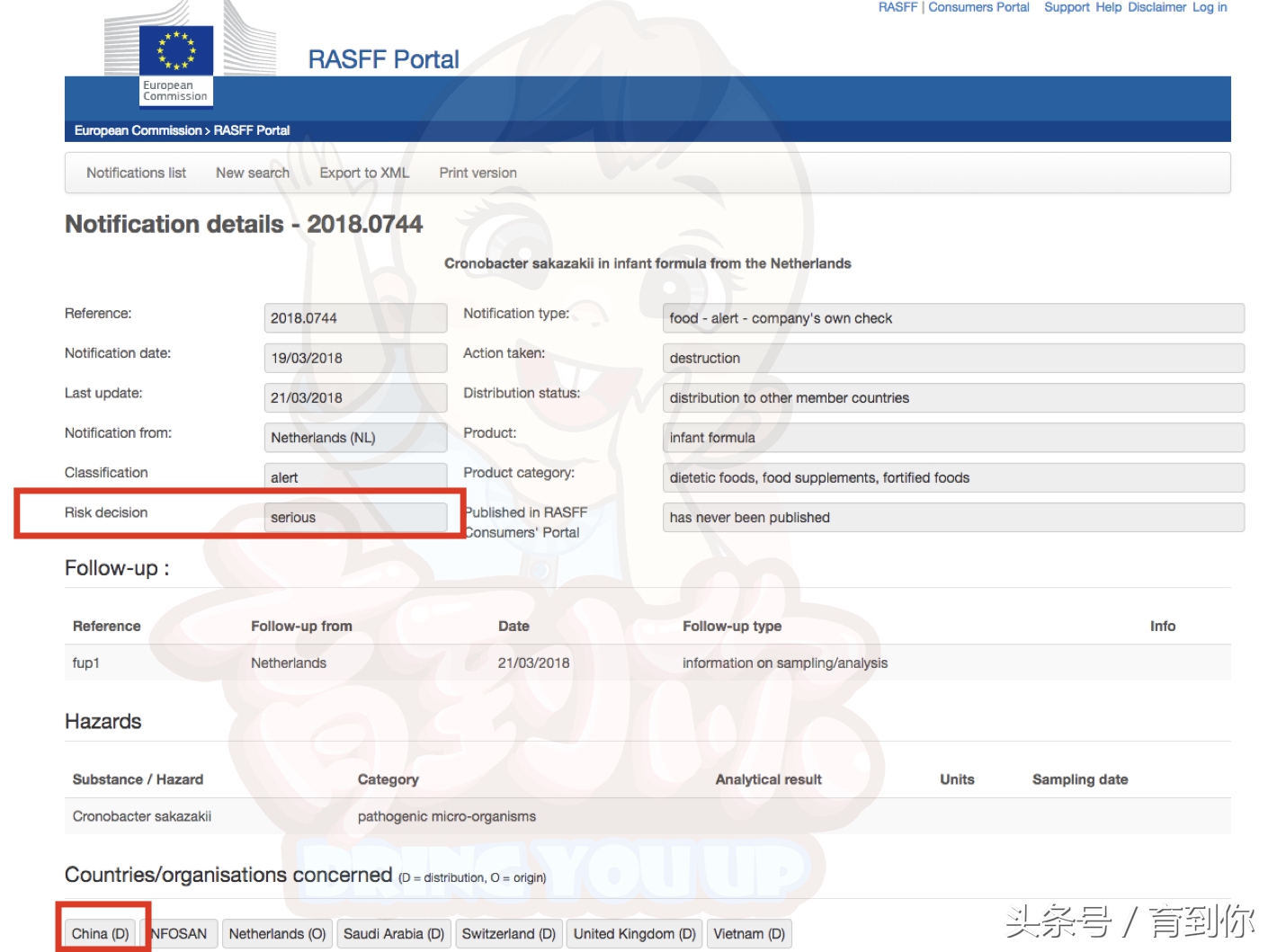Click 'information on sampling/analysis' follow-up type
1277x952 pixels.
pyautogui.click(x=785, y=663)
